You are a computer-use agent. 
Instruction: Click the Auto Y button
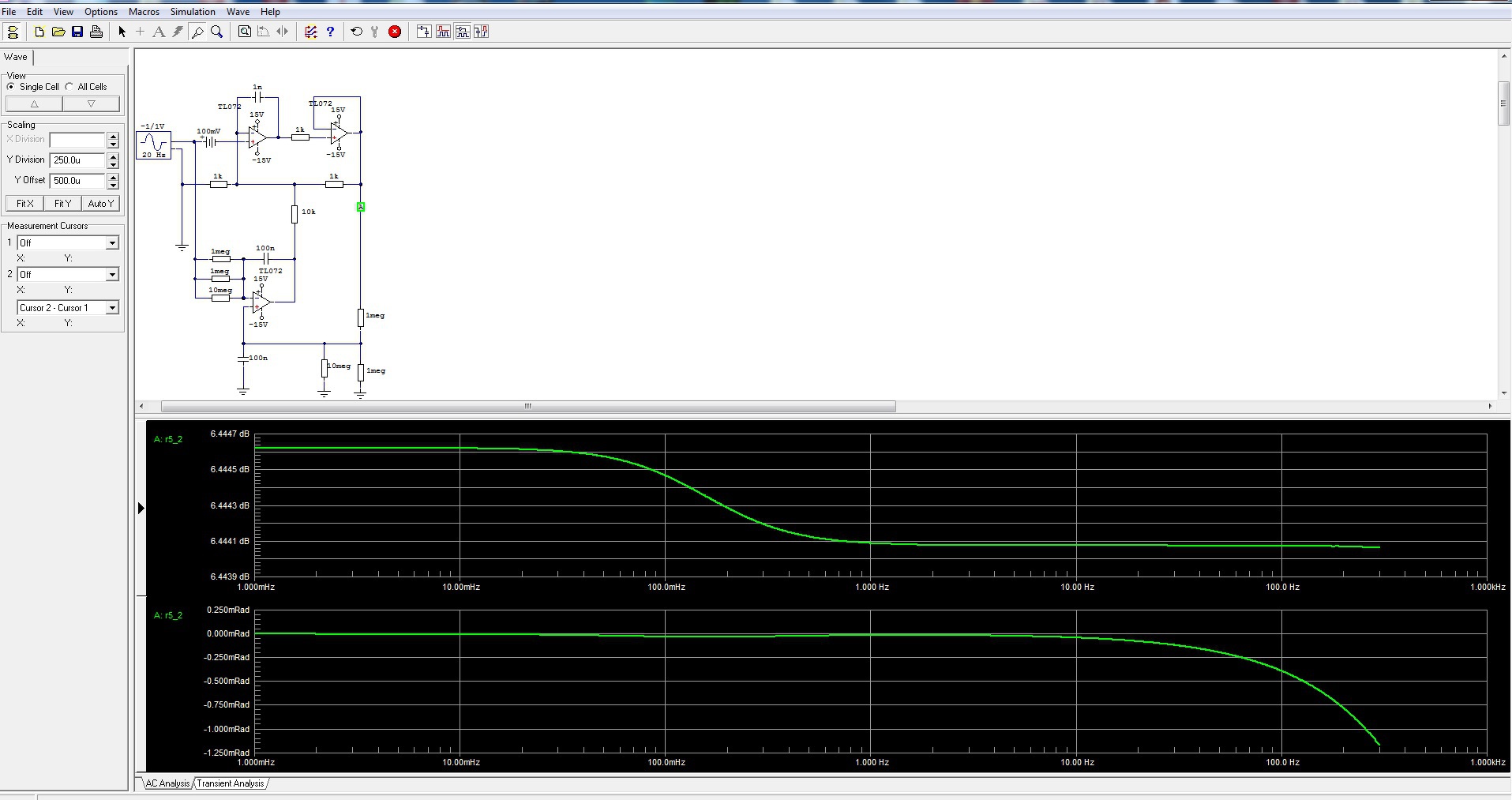click(101, 204)
